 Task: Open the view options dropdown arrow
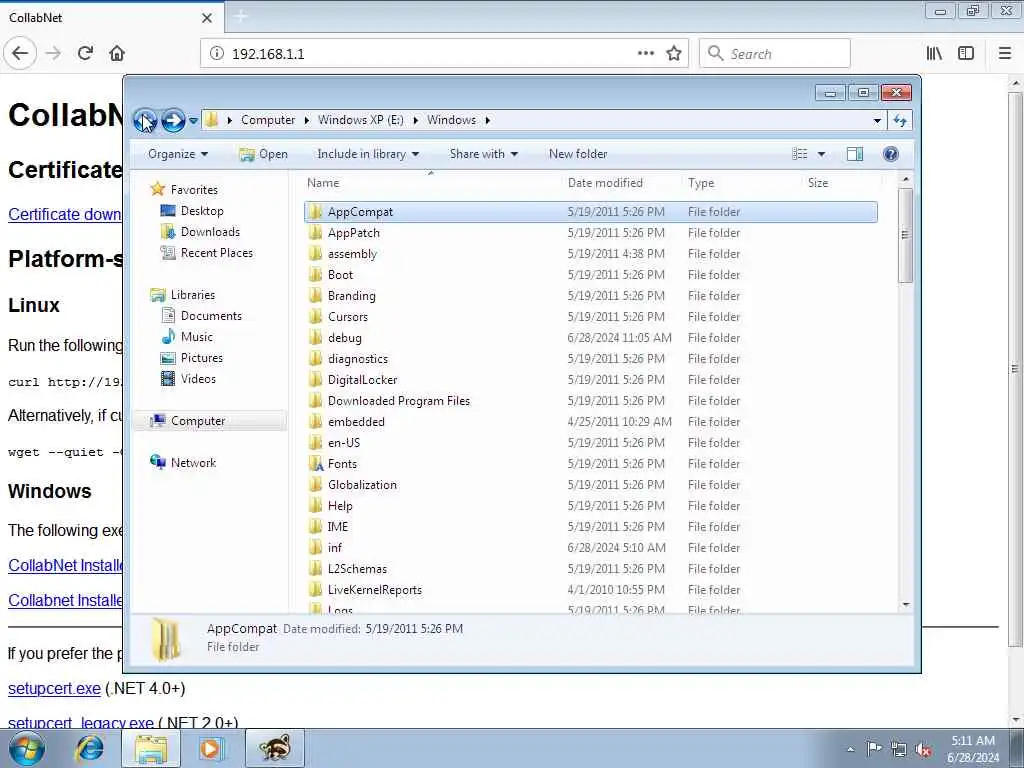[x=822, y=154]
